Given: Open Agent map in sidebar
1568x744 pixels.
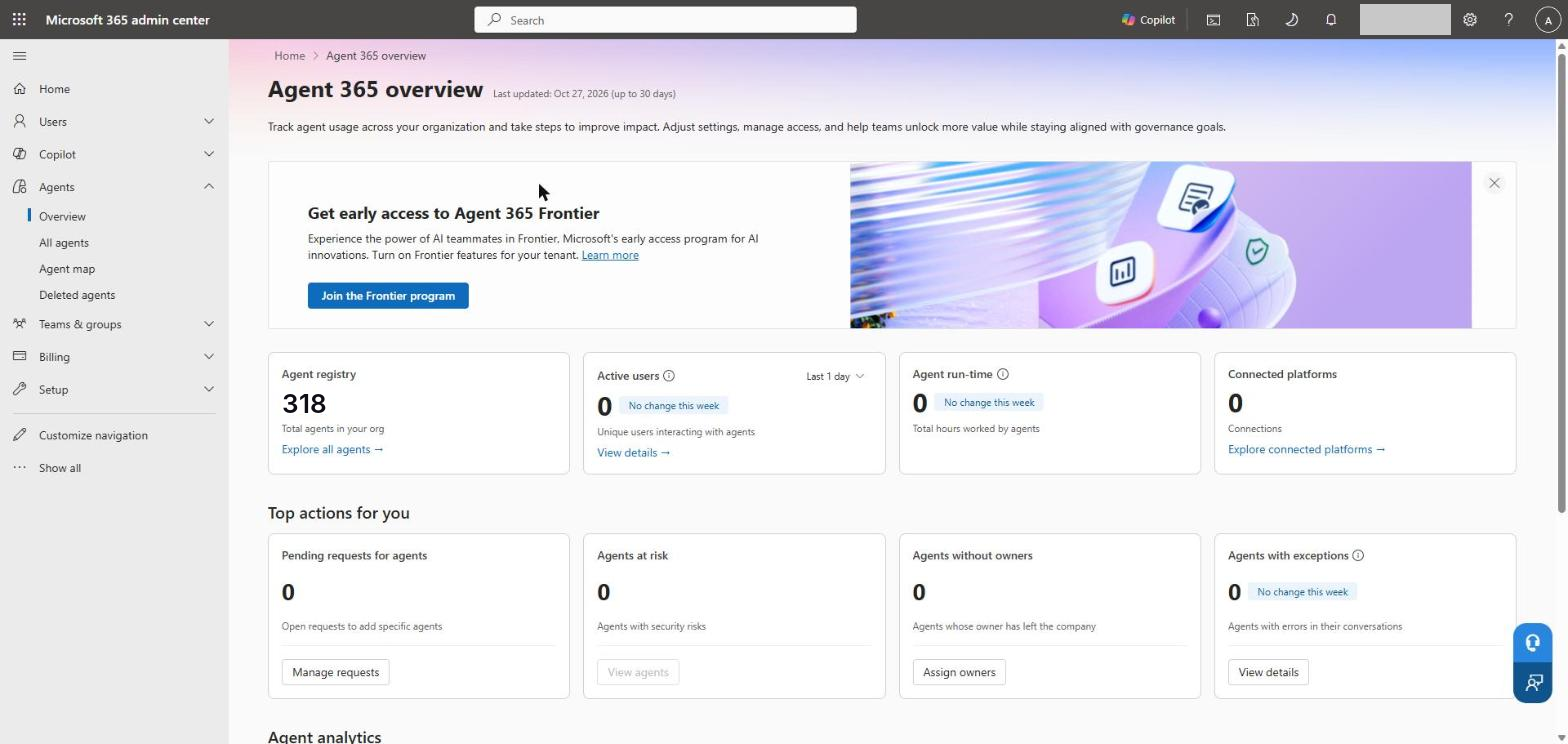Looking at the screenshot, I should pos(67,269).
